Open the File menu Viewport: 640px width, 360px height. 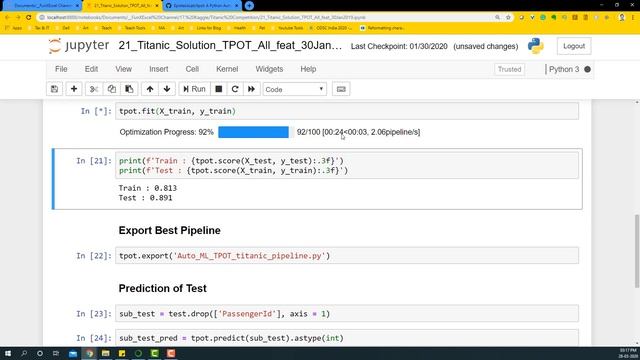click(61, 69)
